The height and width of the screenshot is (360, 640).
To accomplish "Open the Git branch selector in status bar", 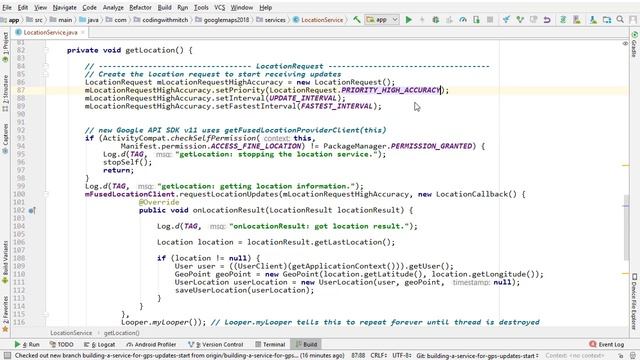I will 478,356.
